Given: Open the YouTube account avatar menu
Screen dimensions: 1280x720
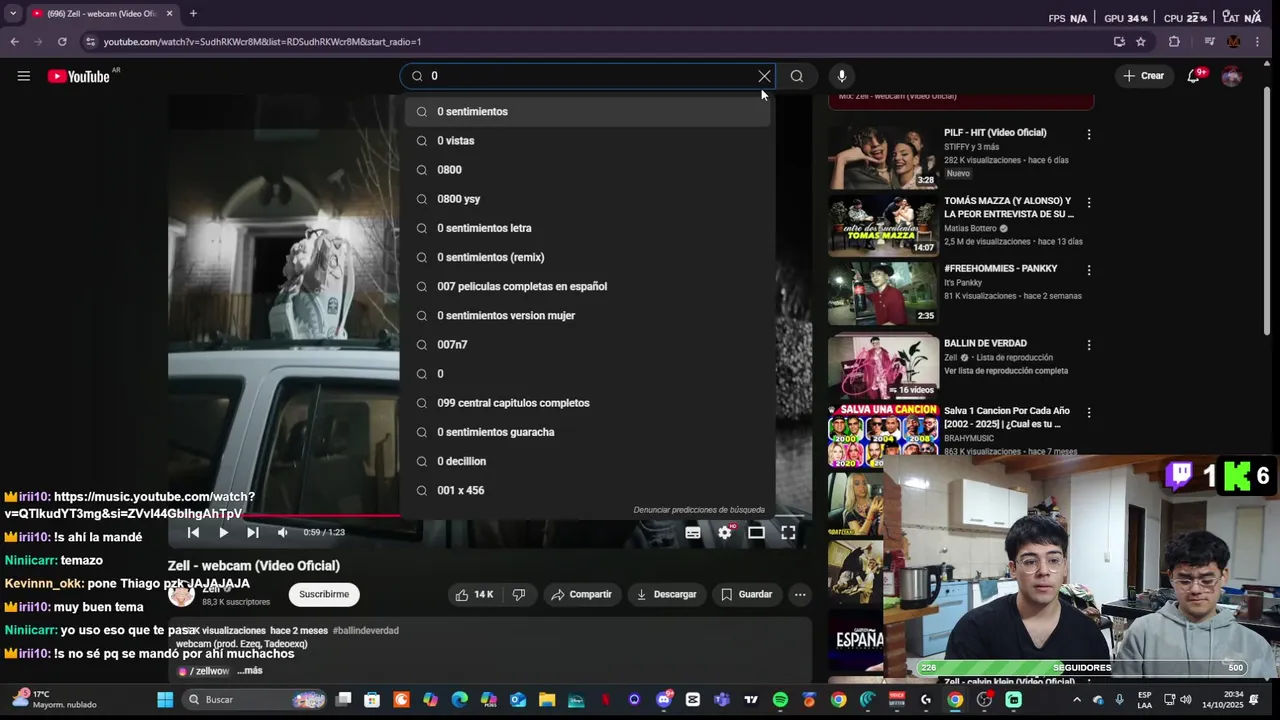Looking at the screenshot, I should [x=1232, y=76].
